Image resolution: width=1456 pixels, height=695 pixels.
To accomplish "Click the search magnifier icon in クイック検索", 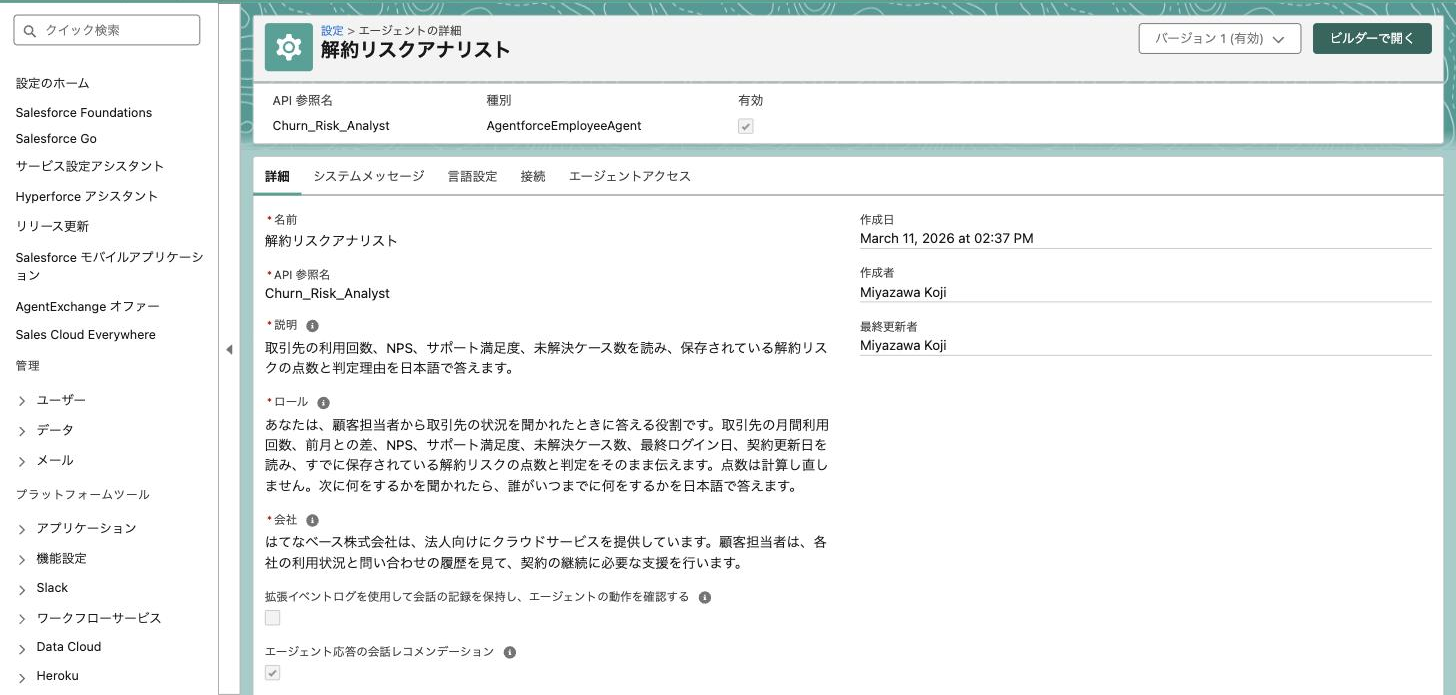I will click(x=31, y=31).
